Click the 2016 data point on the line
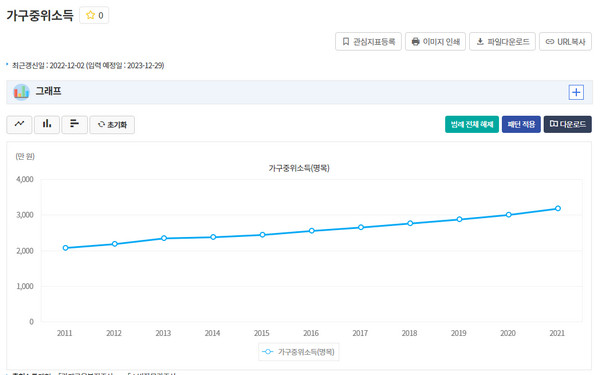Image resolution: width=600 pixels, height=375 pixels. 312,231
